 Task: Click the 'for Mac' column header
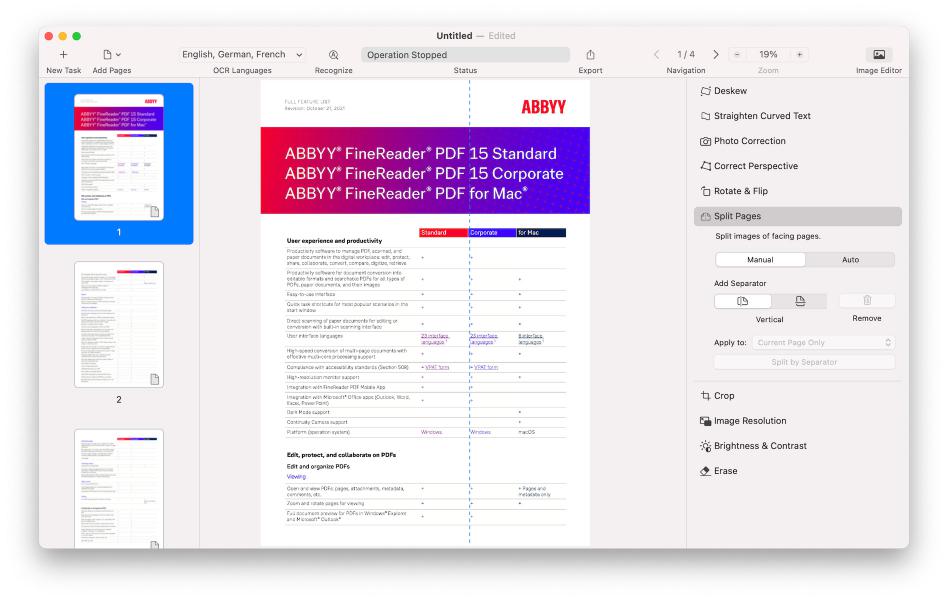click(x=542, y=233)
